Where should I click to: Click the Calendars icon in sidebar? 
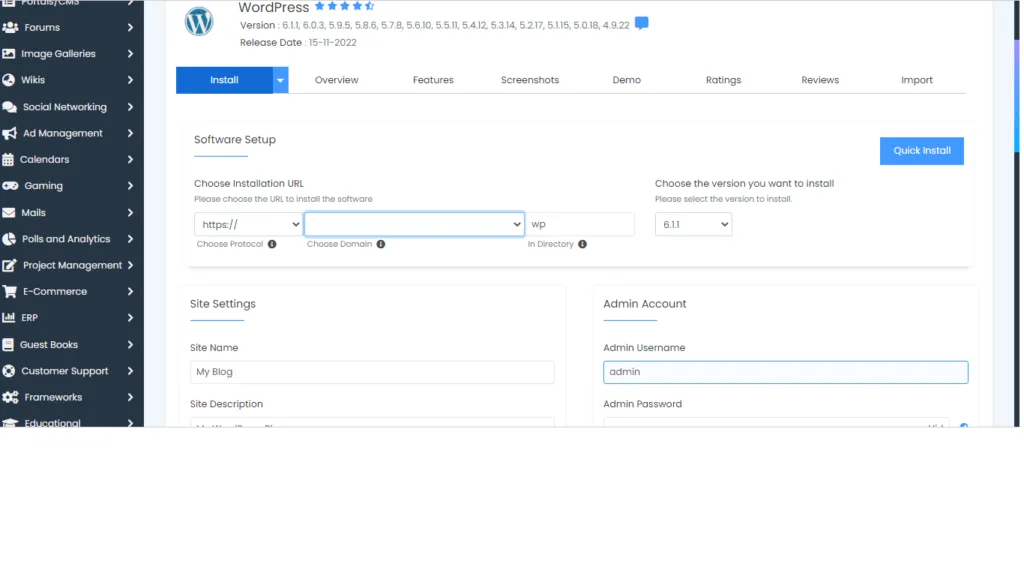point(8,159)
